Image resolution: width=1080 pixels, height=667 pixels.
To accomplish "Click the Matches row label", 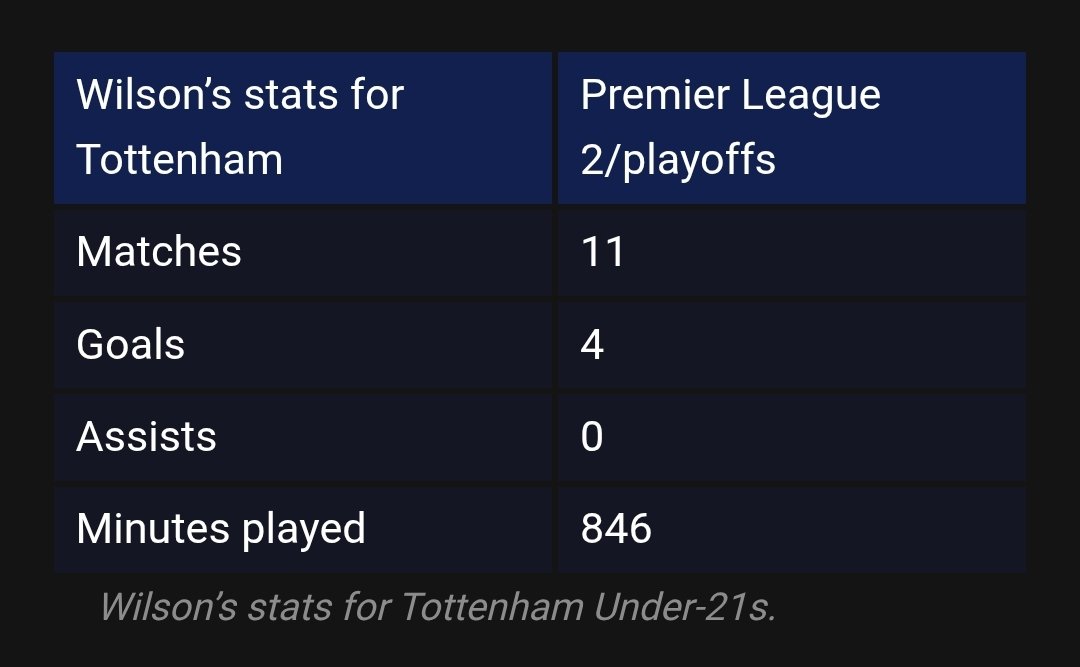I will (x=159, y=252).
